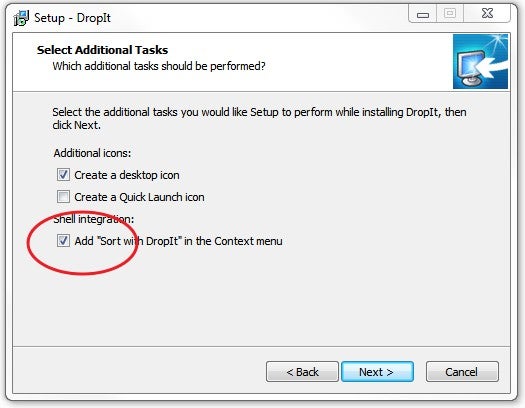Continue installation with the Next button
The height and width of the screenshot is (408, 525).
377,372
